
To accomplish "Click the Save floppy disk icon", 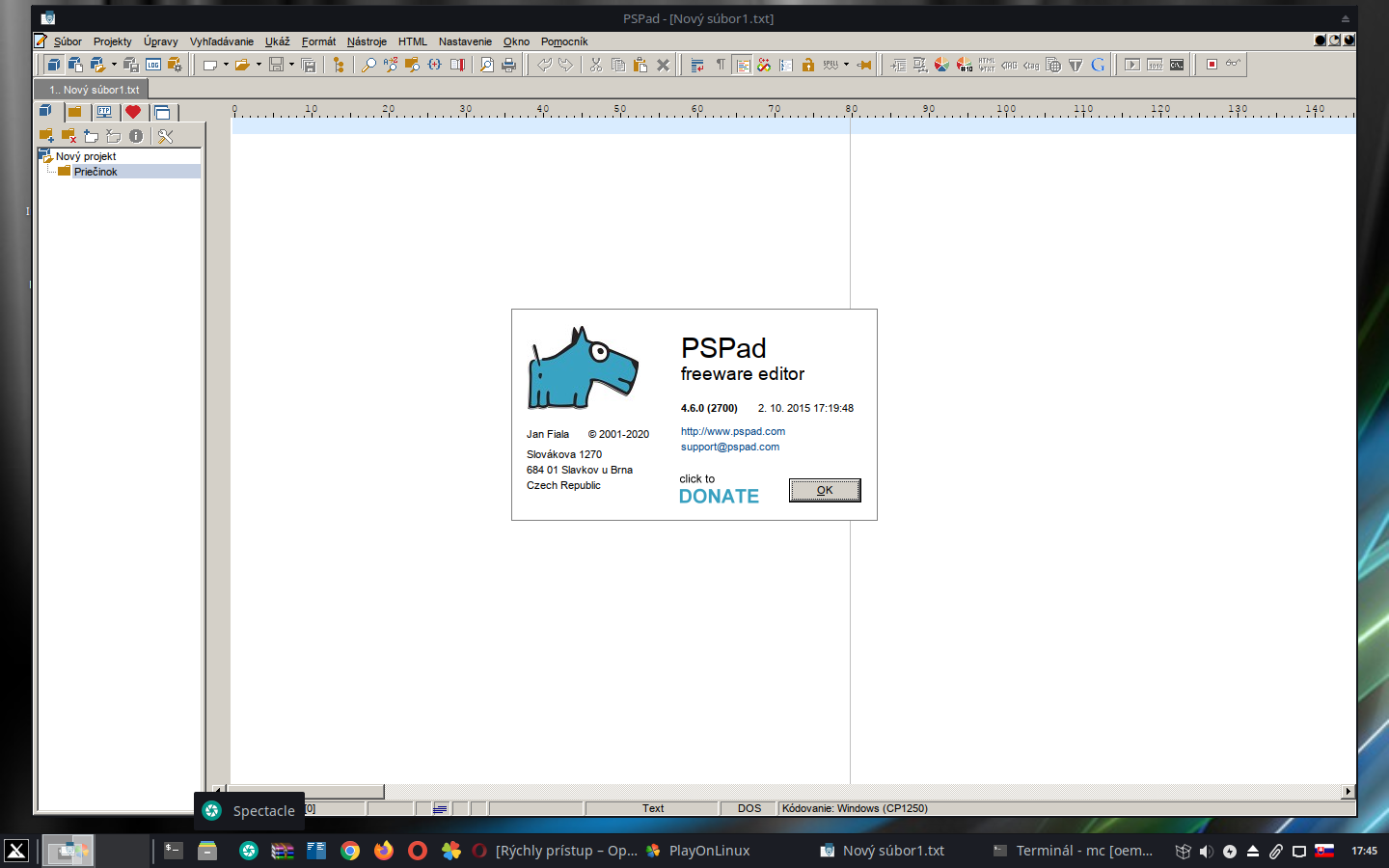I will (x=276, y=65).
